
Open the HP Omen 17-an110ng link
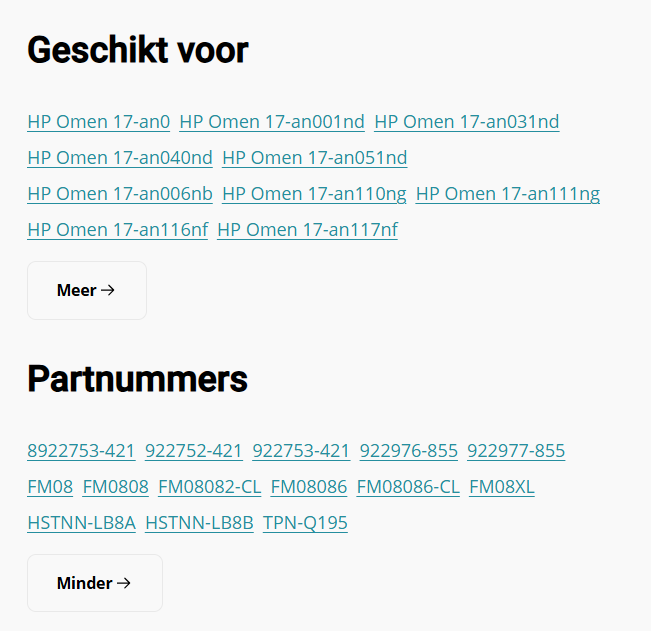(x=314, y=194)
